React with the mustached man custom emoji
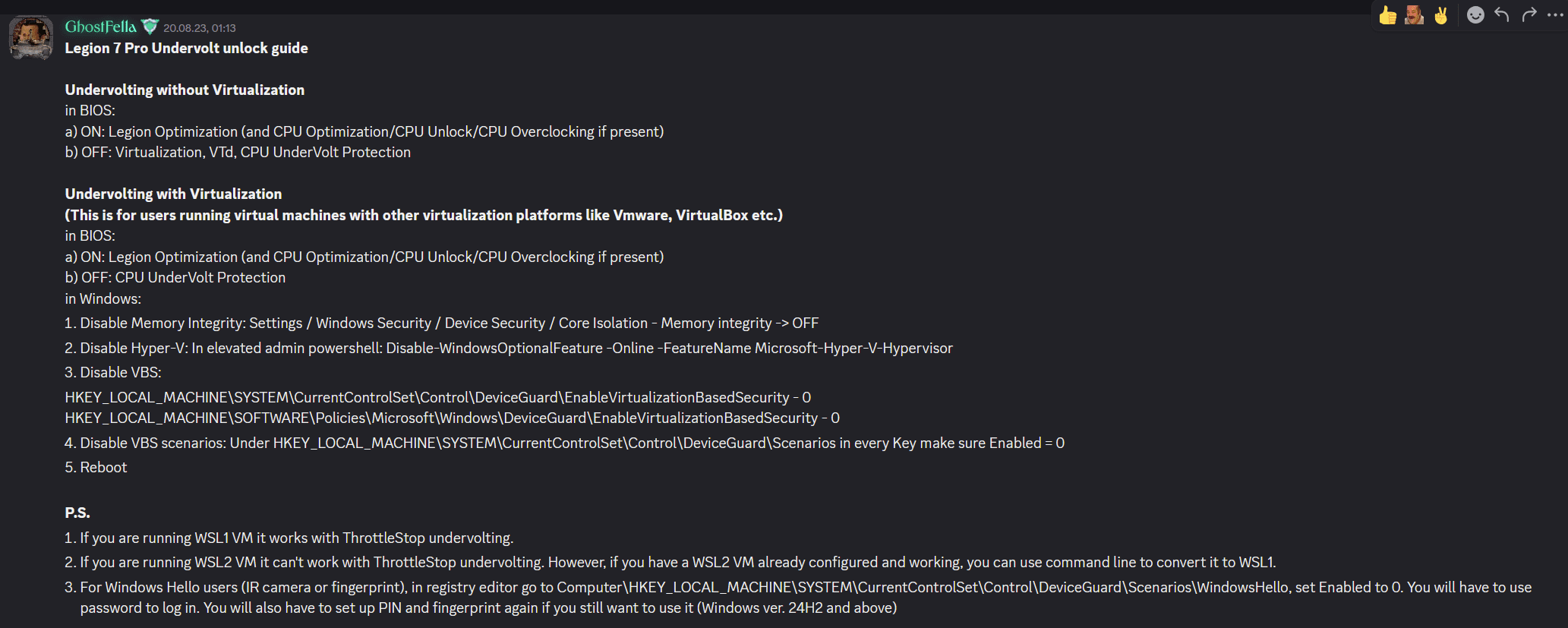The height and width of the screenshot is (628, 1568). click(x=1414, y=15)
